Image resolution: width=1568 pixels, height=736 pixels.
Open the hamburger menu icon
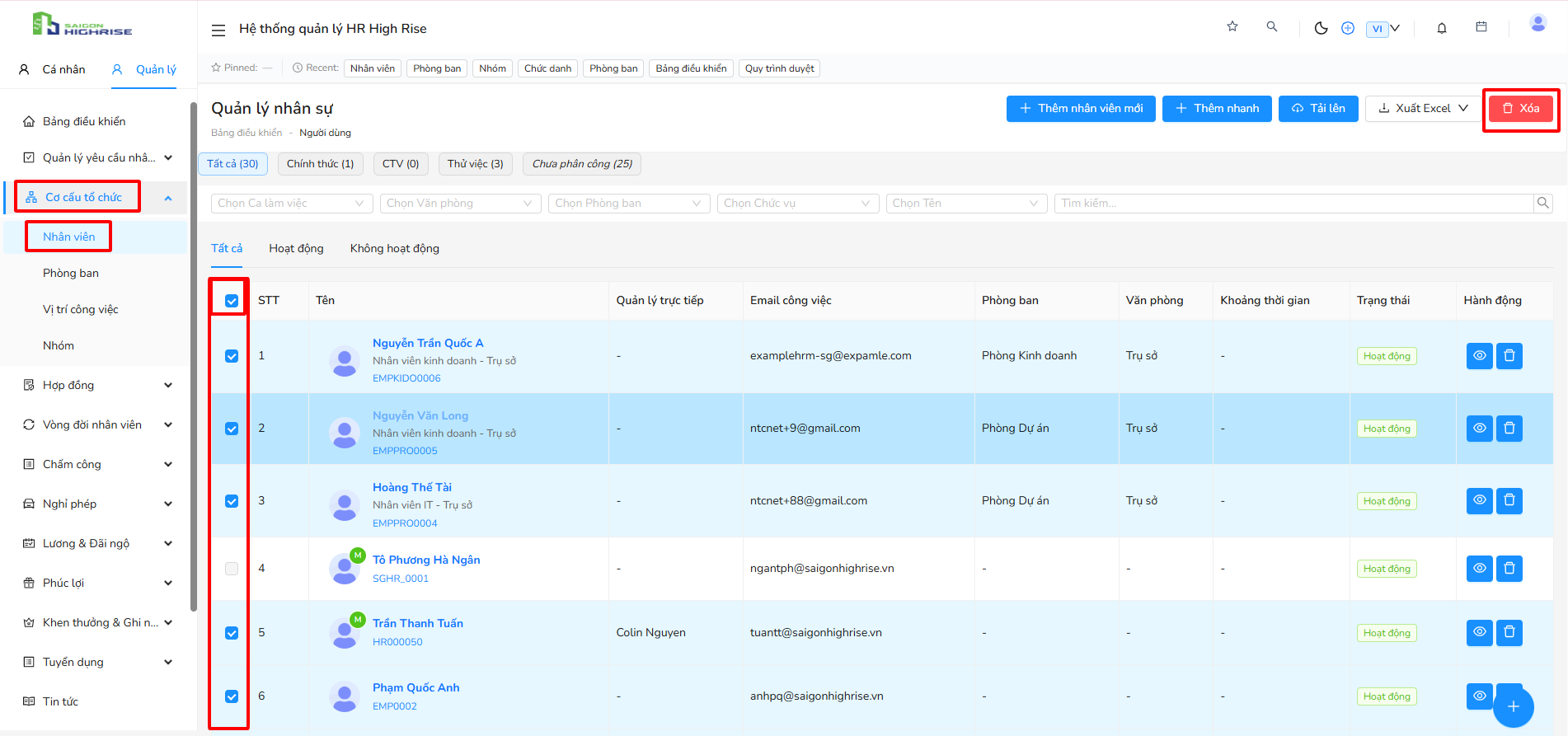[218, 30]
